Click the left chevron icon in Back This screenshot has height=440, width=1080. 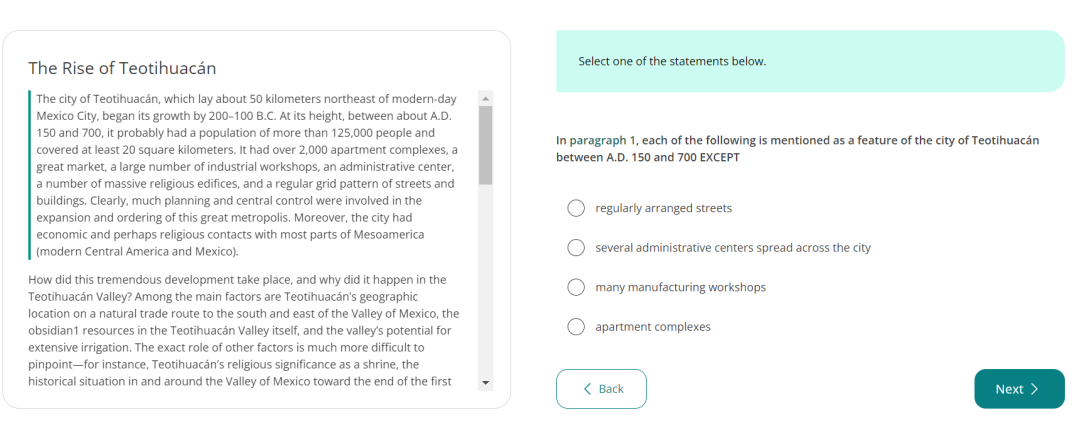coord(587,389)
